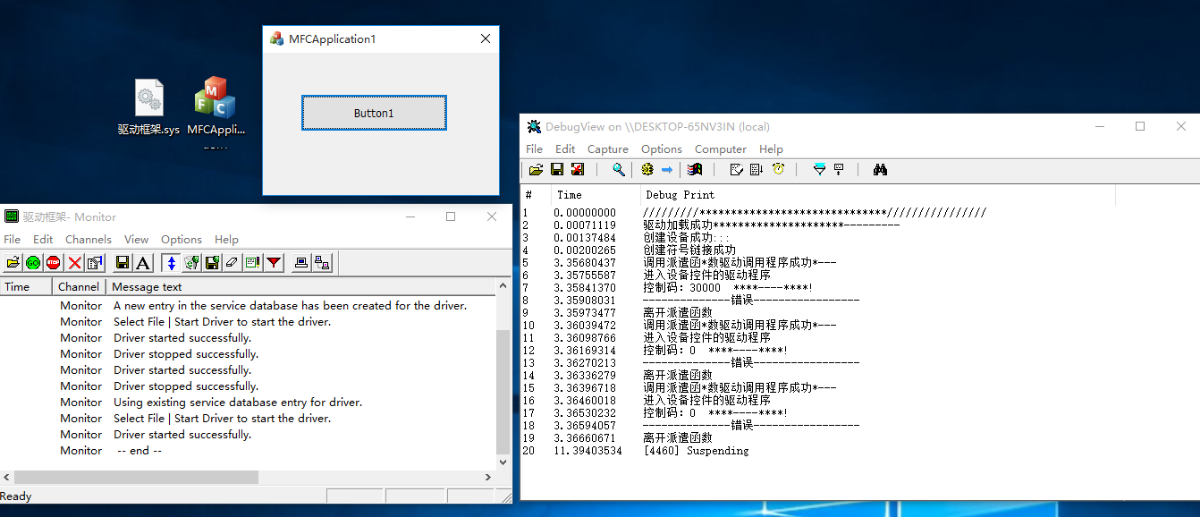Toggle the blue up-down arrows autoscroll icon
The width and height of the screenshot is (1200, 517).
(171, 263)
